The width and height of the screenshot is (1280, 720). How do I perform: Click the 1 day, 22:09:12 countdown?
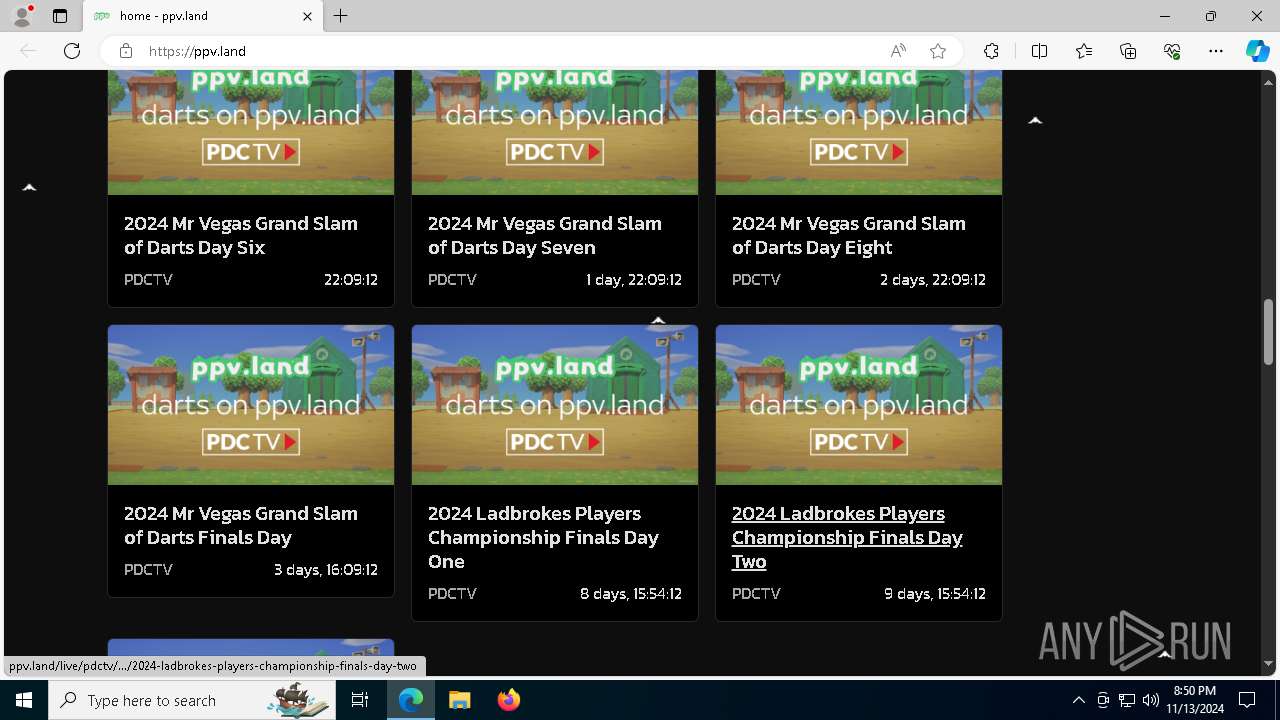click(634, 280)
